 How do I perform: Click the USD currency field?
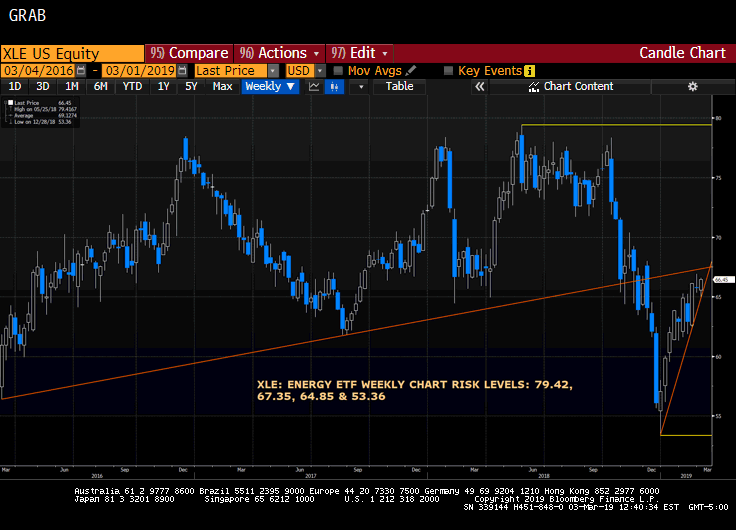(x=299, y=71)
